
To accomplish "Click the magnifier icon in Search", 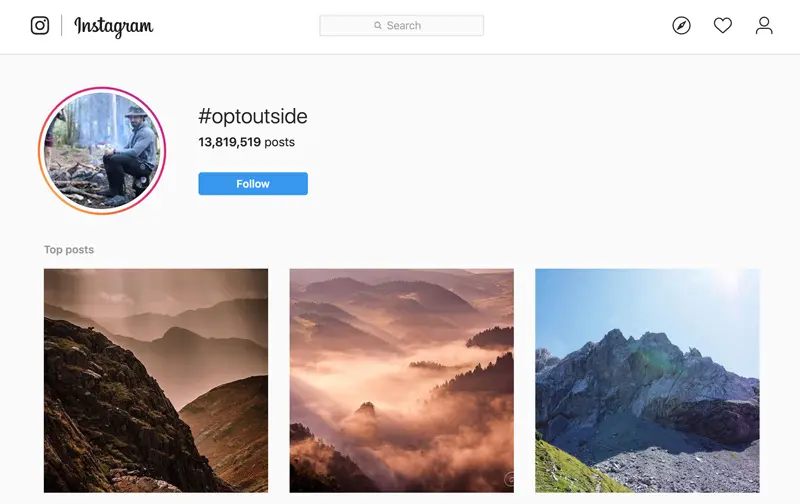I will pos(378,26).
